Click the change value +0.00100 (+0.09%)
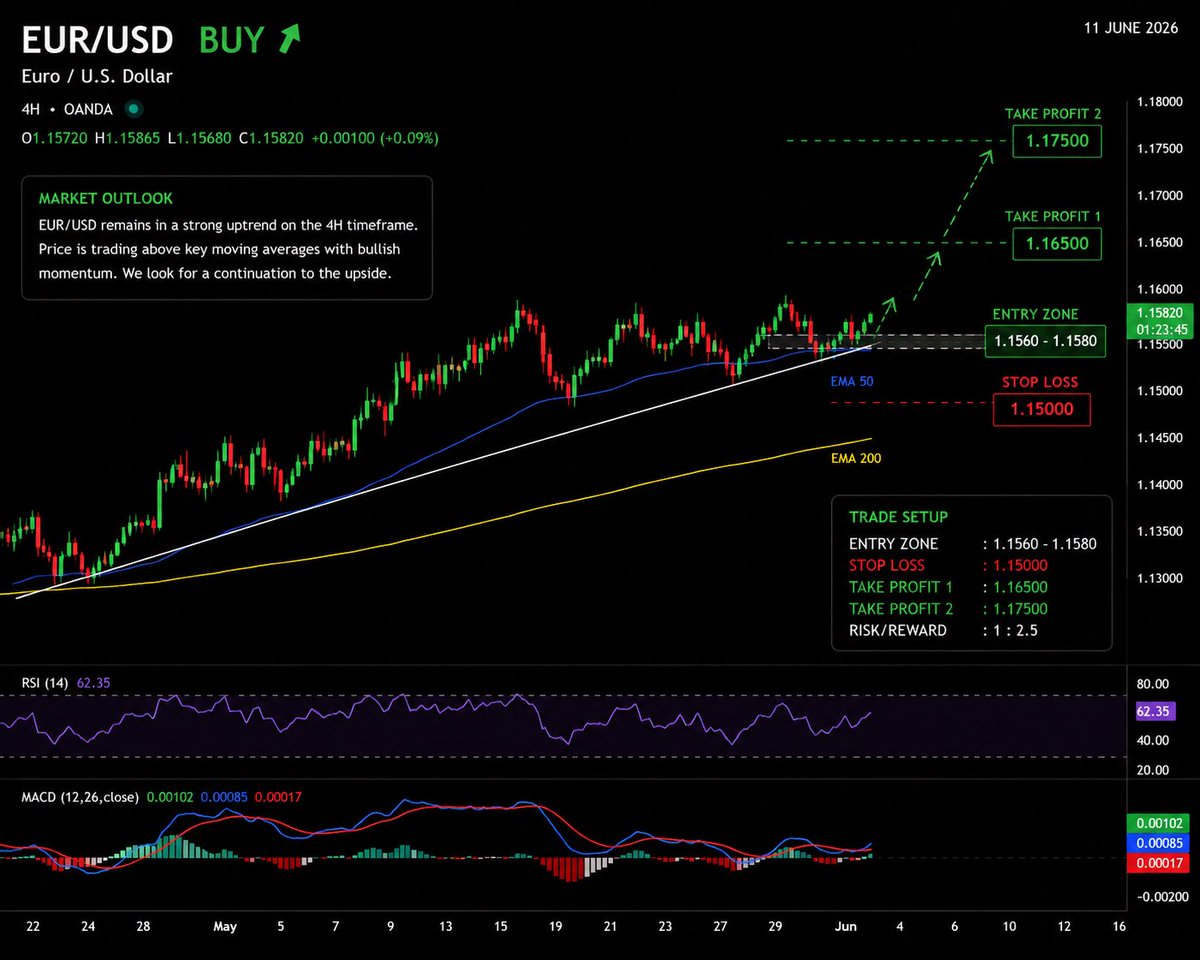 (375, 137)
